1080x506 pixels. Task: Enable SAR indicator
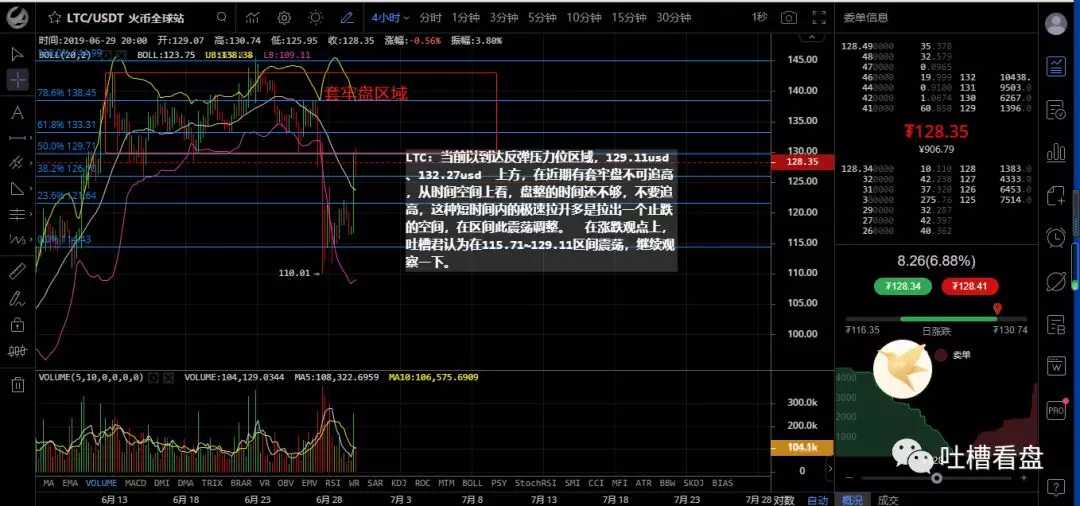(x=375, y=483)
